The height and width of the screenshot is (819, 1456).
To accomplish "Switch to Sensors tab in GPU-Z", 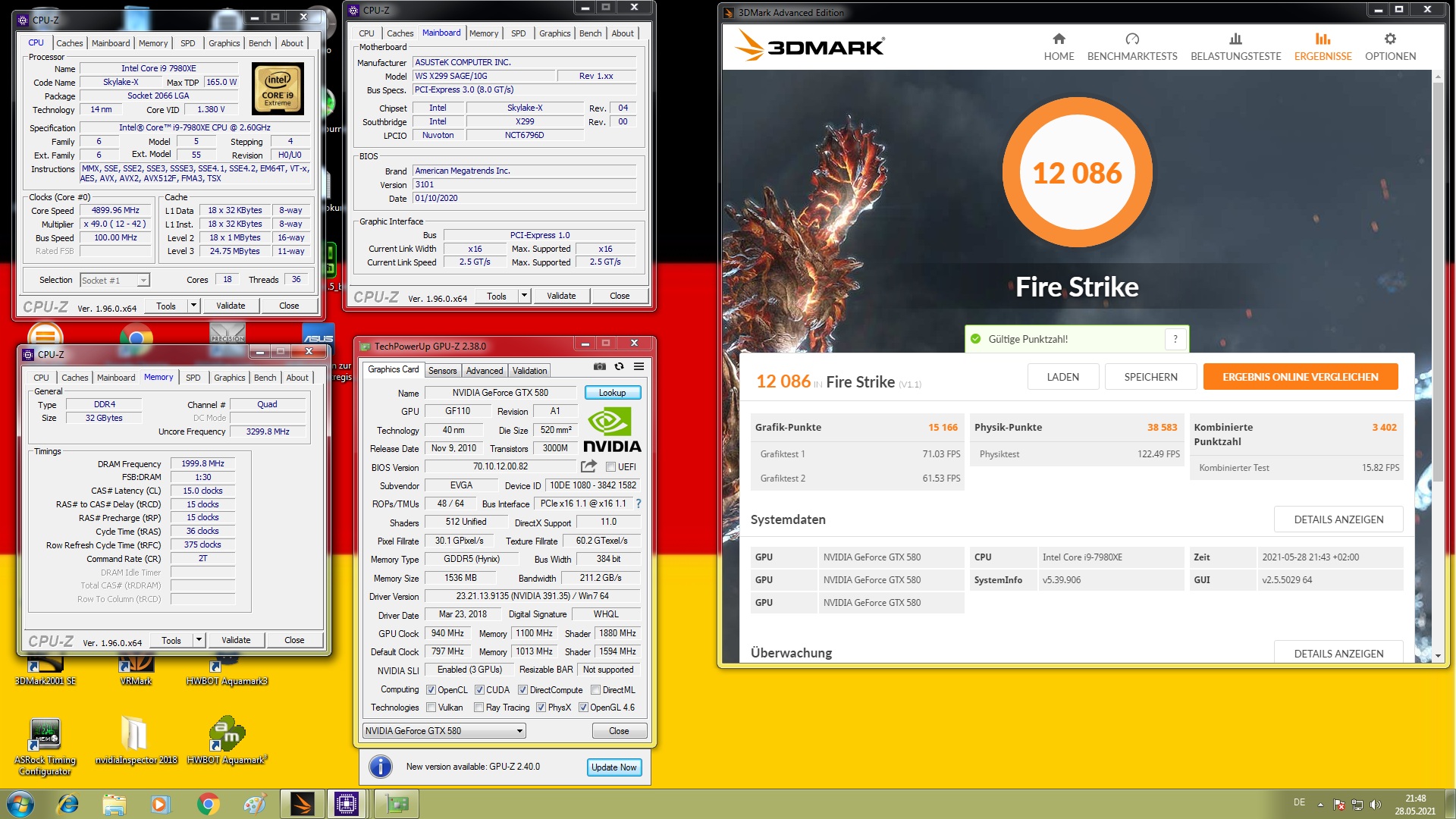I will 442,371.
